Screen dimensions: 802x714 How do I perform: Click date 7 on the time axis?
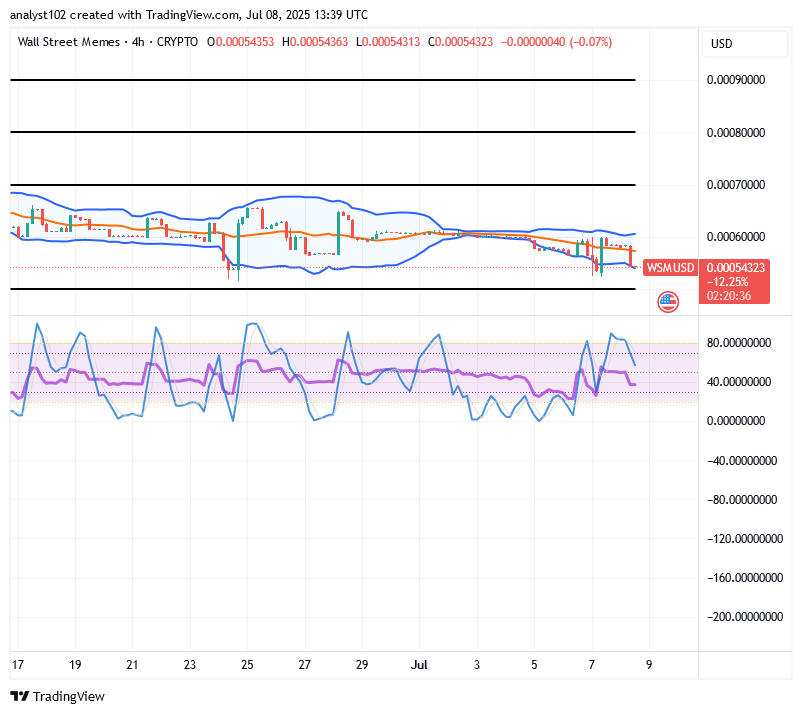(591, 665)
